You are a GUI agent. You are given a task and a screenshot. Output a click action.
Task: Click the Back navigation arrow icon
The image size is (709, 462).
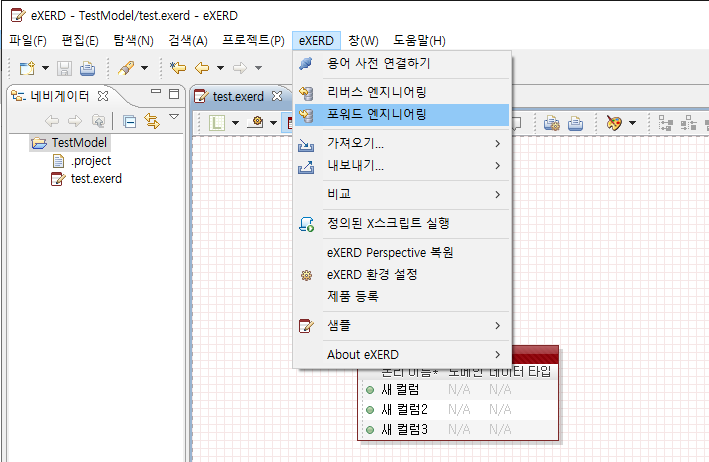[x=202, y=68]
